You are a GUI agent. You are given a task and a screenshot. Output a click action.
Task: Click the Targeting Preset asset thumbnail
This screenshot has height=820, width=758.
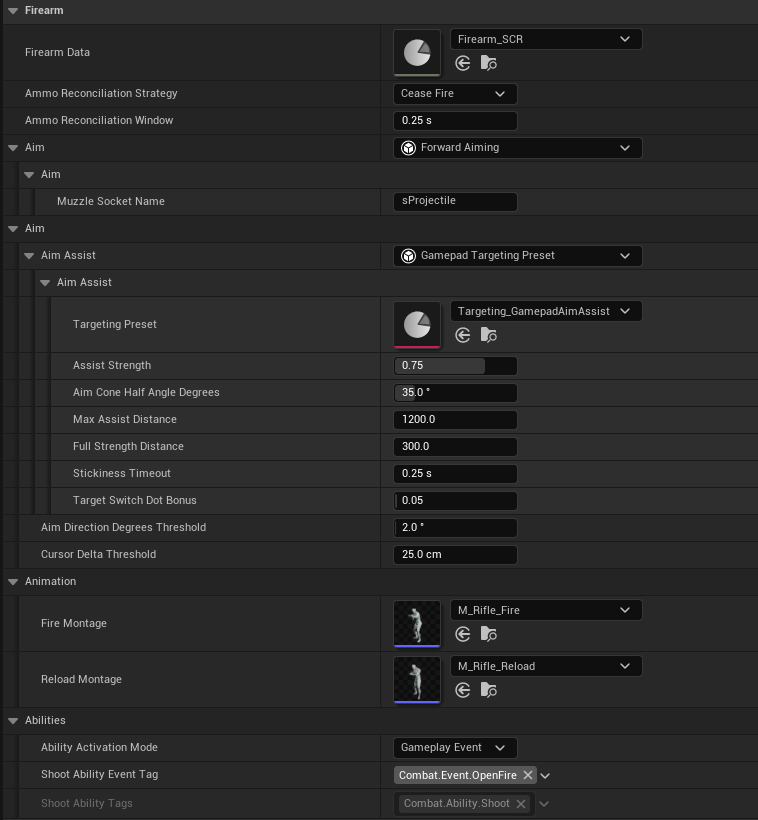417,325
